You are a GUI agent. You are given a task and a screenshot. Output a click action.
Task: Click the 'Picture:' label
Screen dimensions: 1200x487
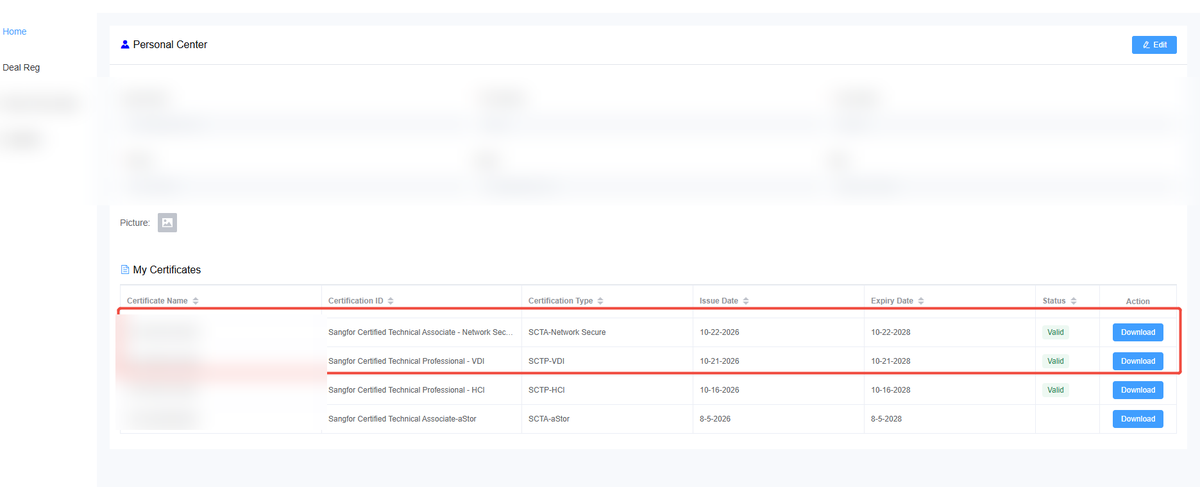pos(135,223)
